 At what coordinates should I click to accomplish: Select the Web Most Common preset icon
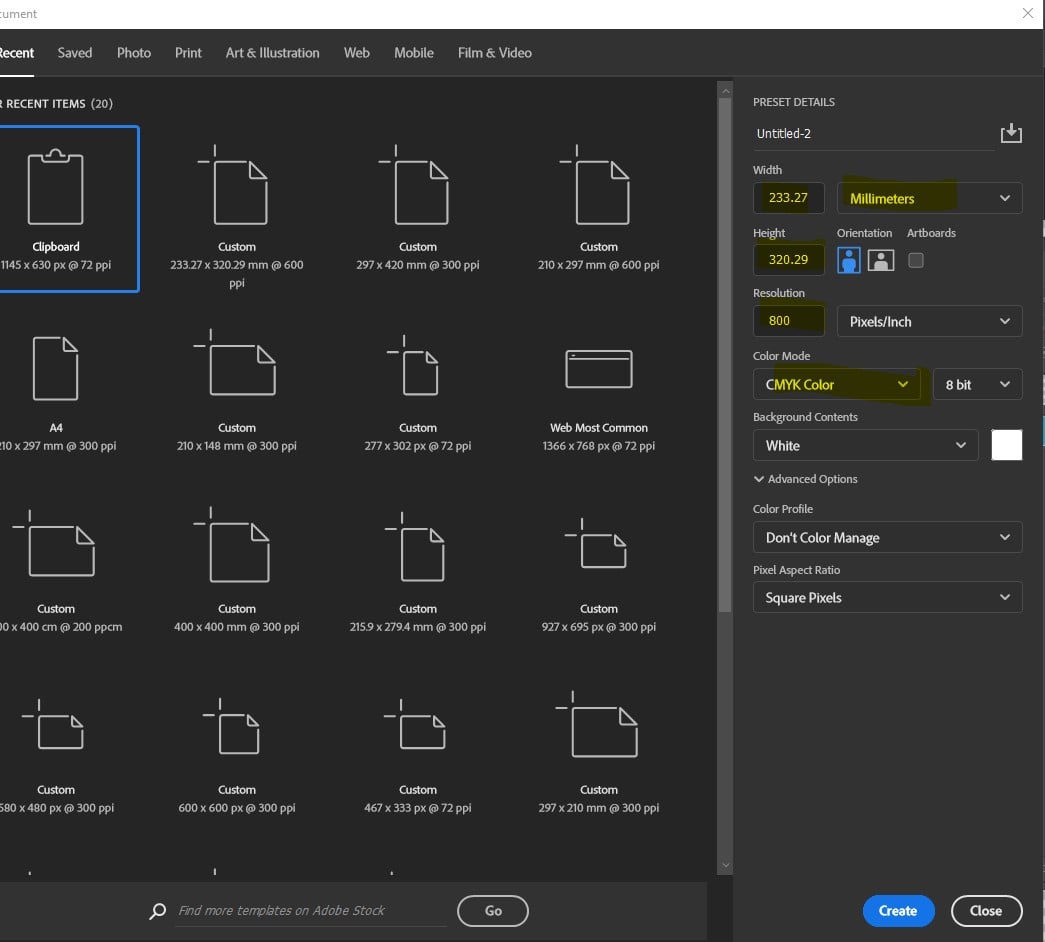(x=598, y=369)
